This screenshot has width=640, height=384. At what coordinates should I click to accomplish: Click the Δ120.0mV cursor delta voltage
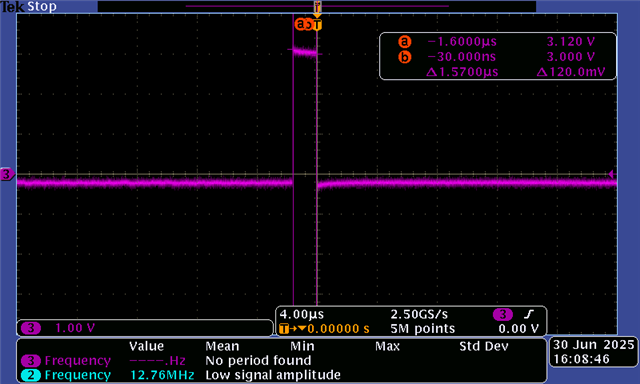(571, 72)
